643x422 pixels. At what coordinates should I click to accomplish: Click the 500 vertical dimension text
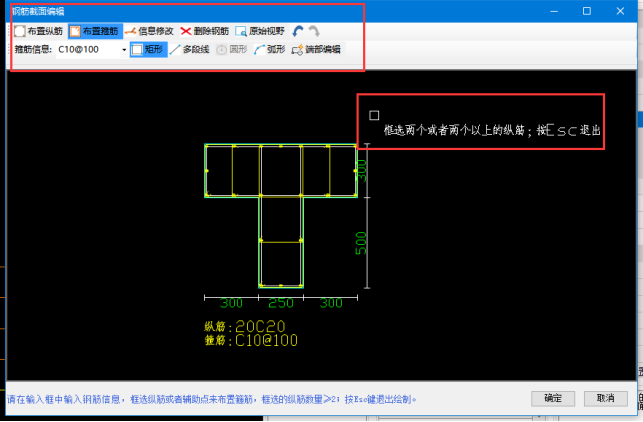(361, 243)
